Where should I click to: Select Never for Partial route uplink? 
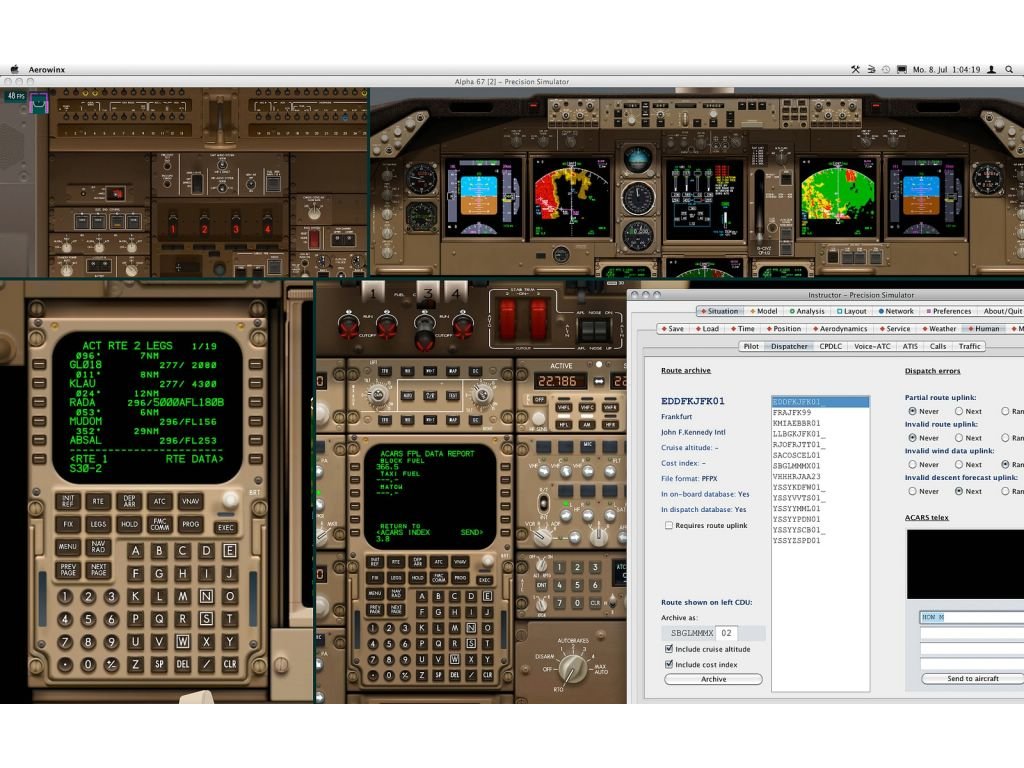coord(912,411)
